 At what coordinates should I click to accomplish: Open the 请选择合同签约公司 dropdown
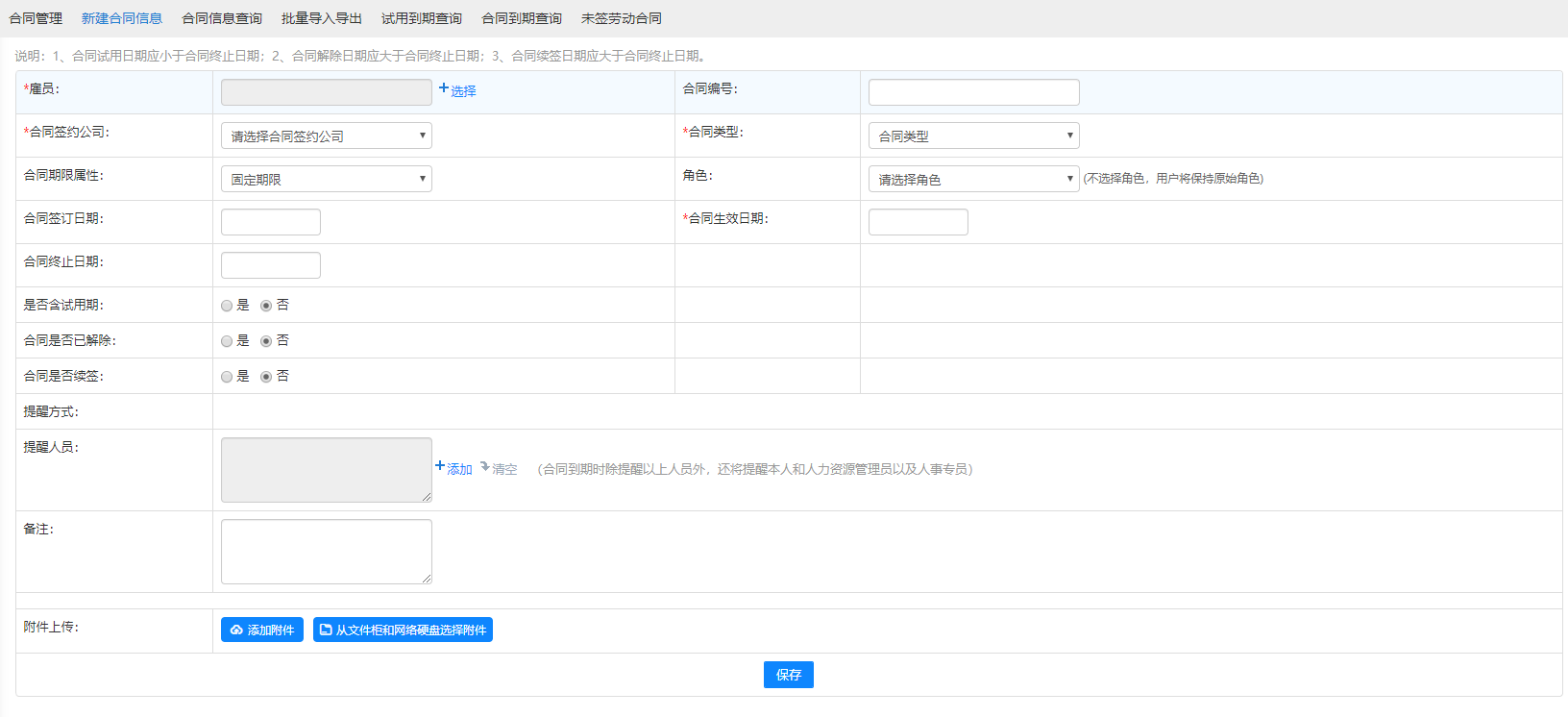[x=326, y=136]
